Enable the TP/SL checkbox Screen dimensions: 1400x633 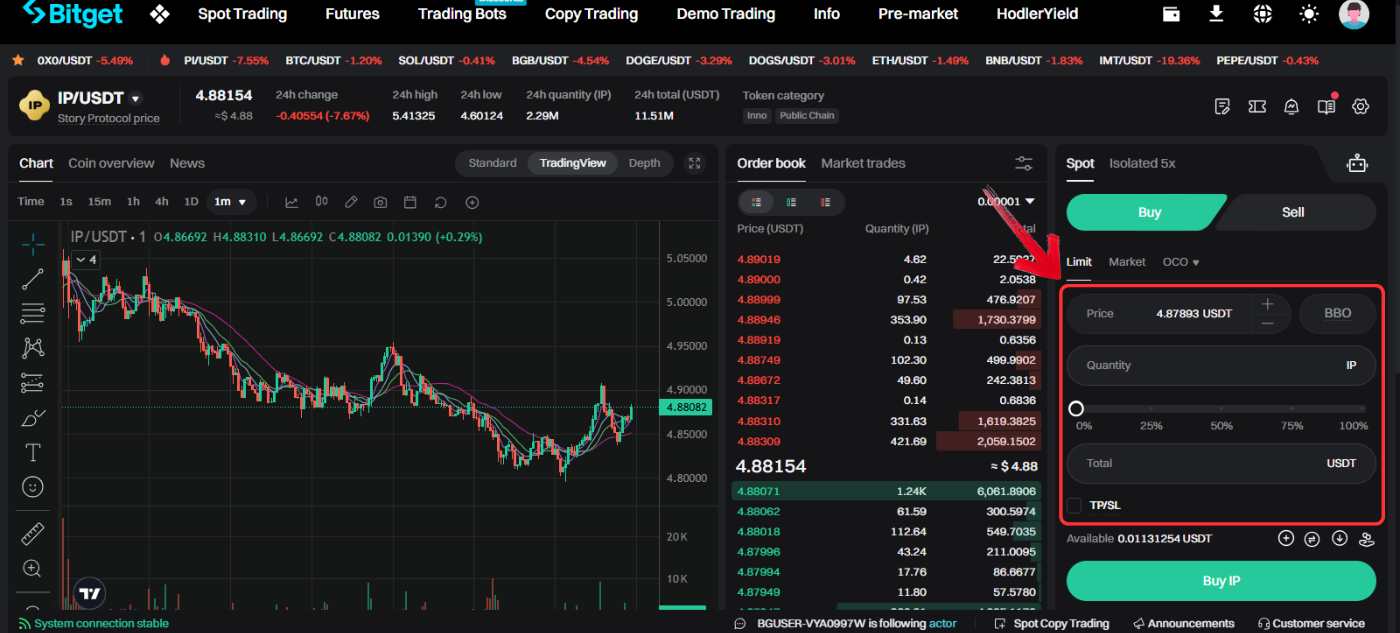tap(1074, 505)
